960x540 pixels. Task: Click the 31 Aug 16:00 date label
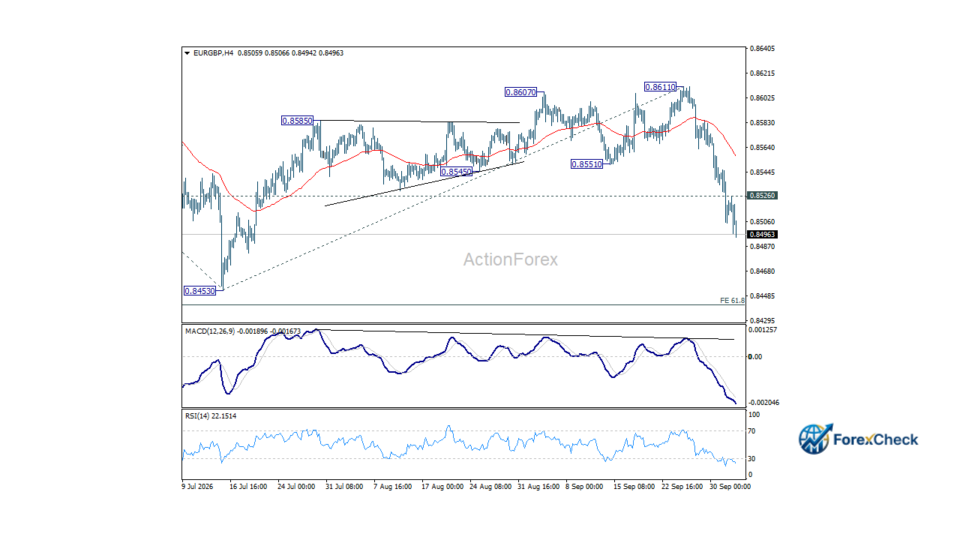pyautogui.click(x=538, y=487)
